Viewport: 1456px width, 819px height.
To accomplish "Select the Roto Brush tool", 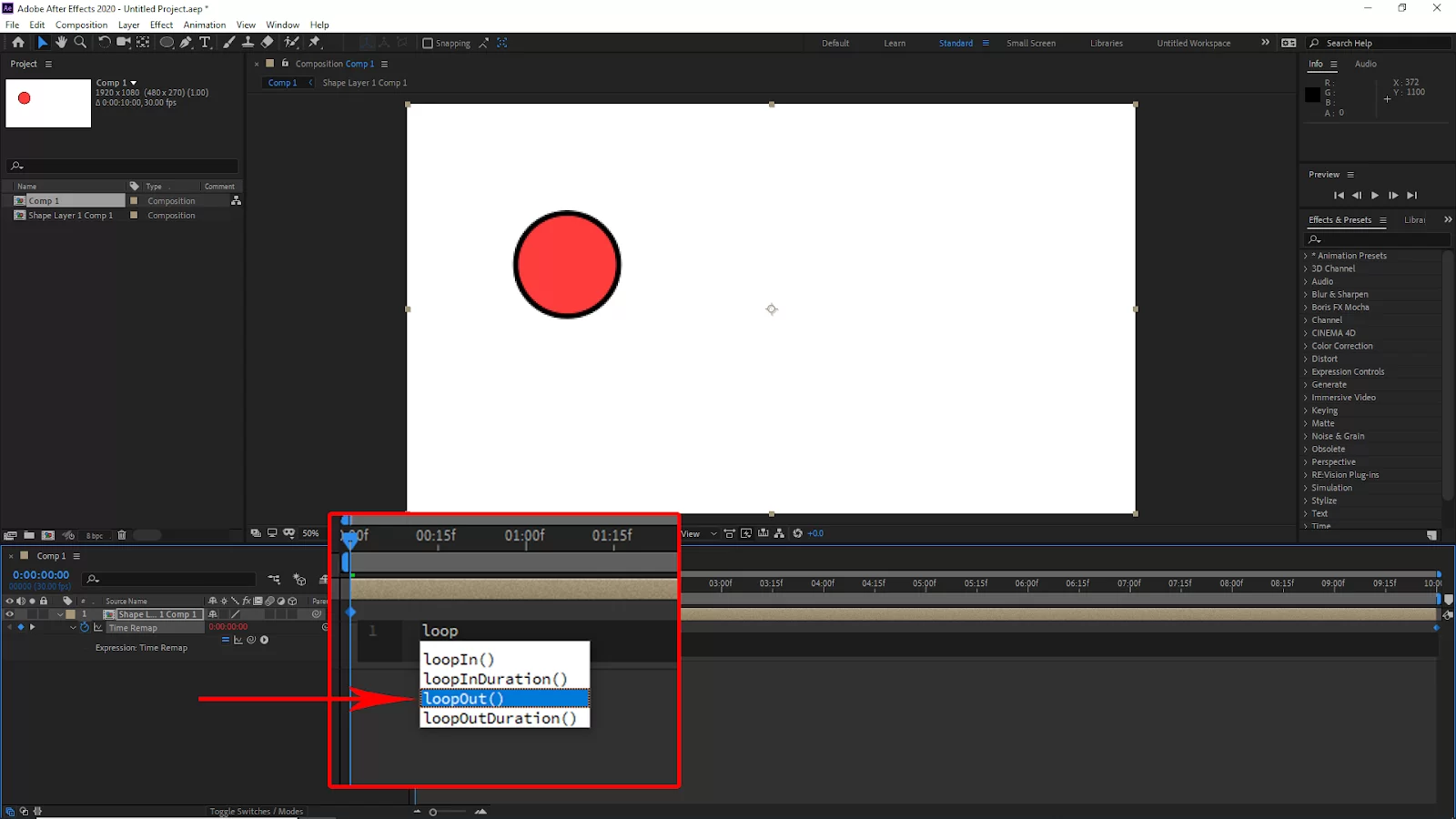I will [x=291, y=43].
